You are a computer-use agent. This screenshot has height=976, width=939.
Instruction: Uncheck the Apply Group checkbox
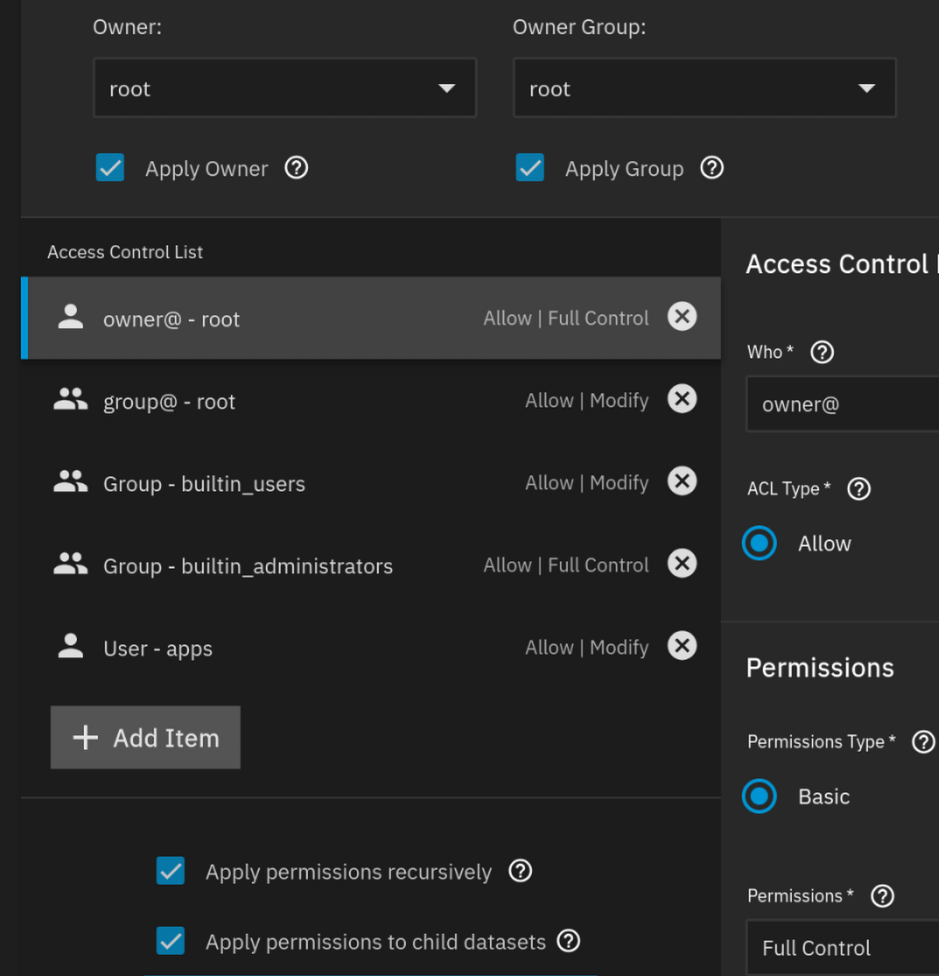coord(530,168)
